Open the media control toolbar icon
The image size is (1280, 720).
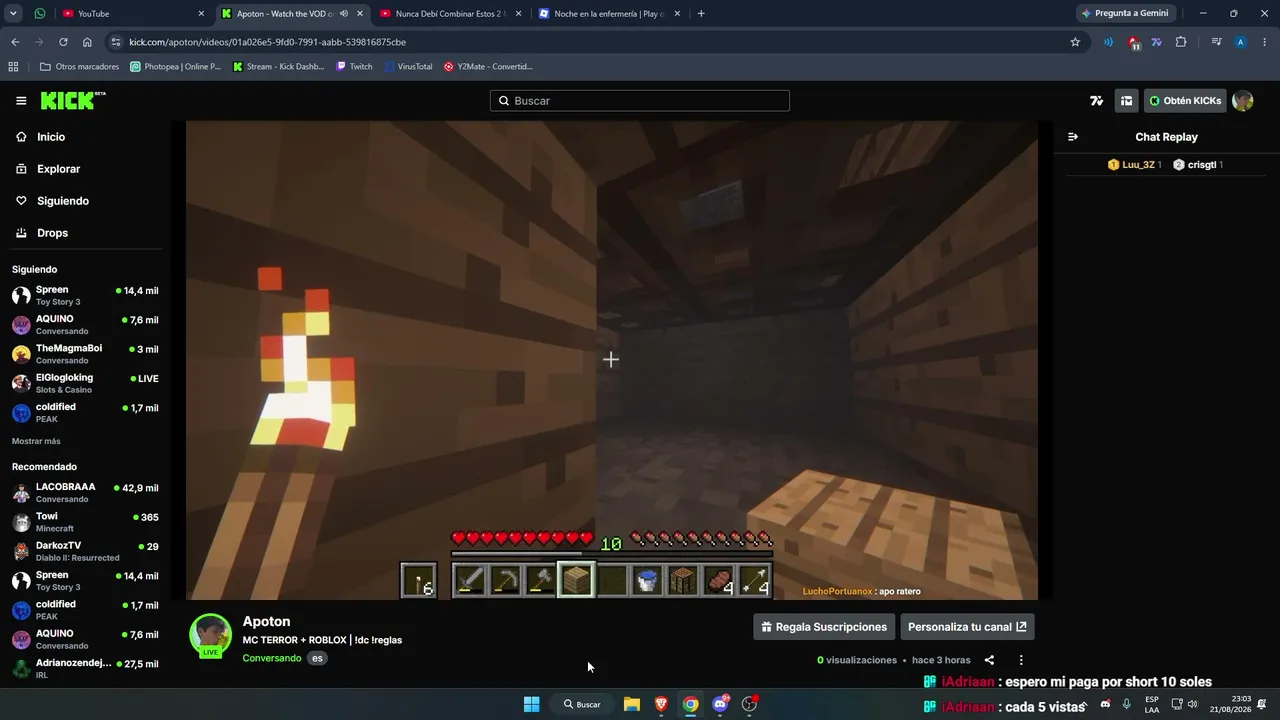1216,42
